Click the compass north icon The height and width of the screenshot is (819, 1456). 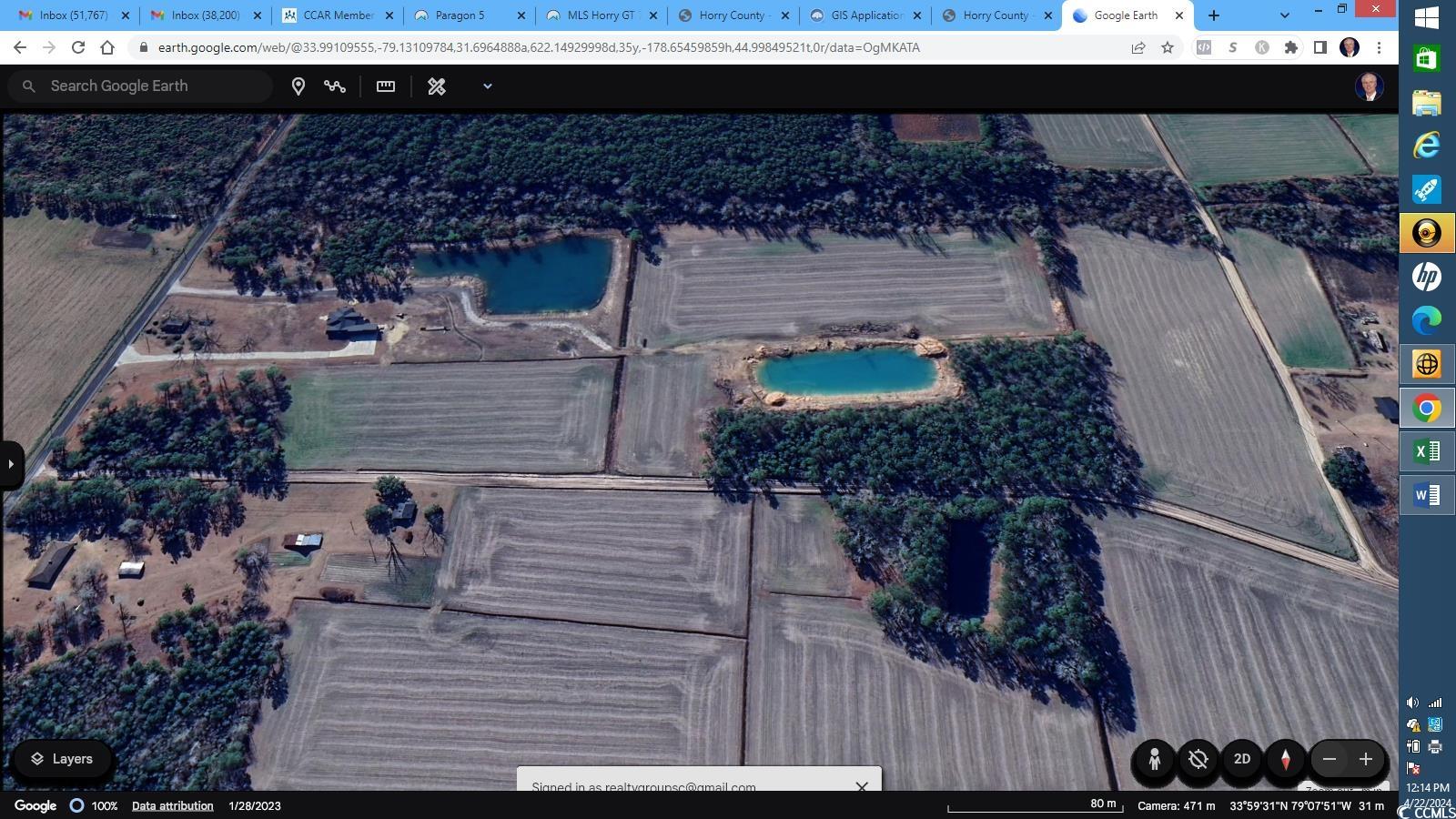pos(1286,759)
